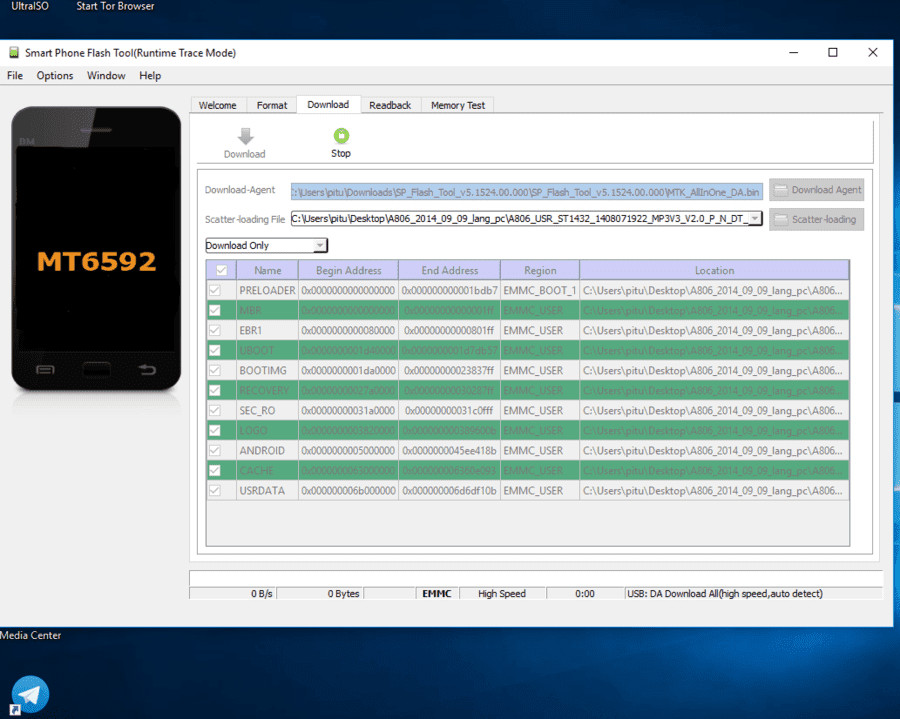900x719 pixels.
Task: Click the Begin Address column header
Action: 348,270
